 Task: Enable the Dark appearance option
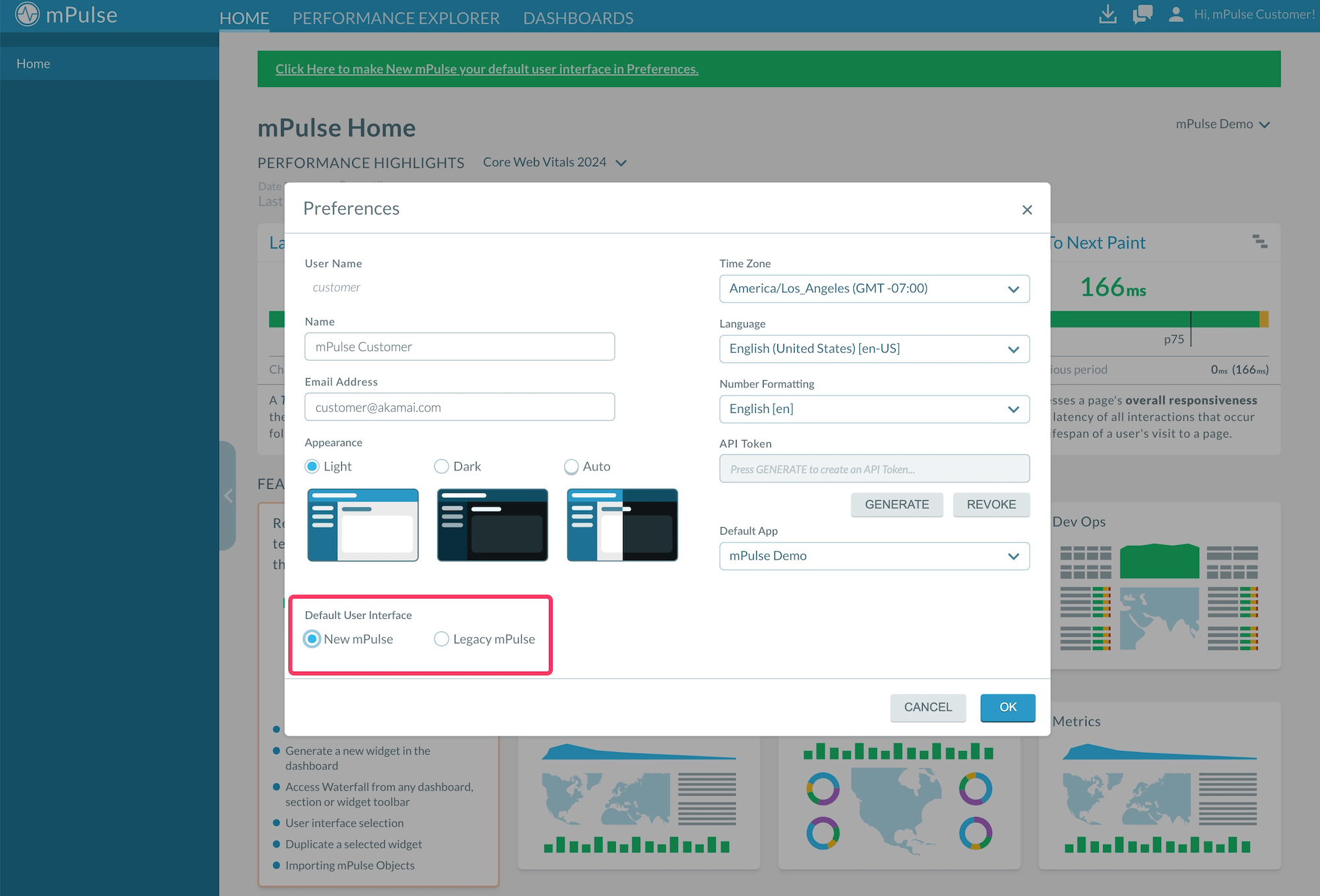click(442, 466)
